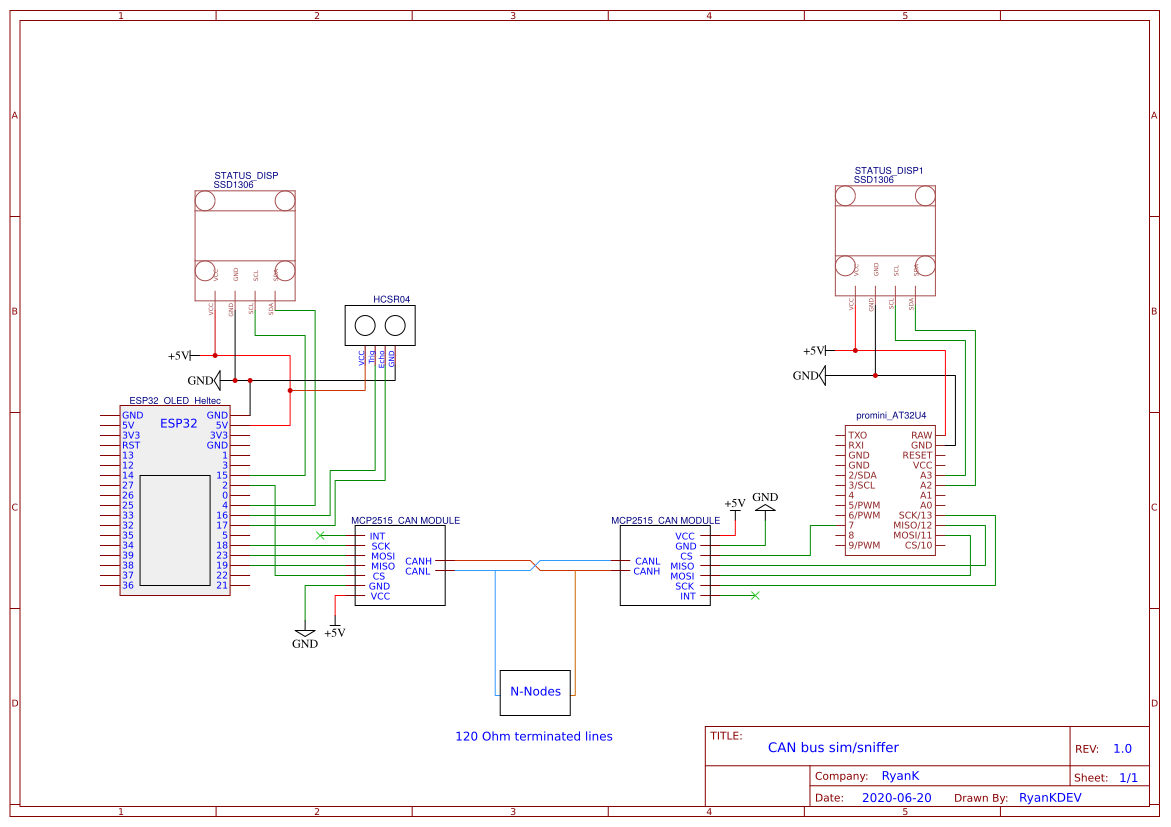Click pin 23 label on ESP32
1171x827 pixels.
coord(222,556)
